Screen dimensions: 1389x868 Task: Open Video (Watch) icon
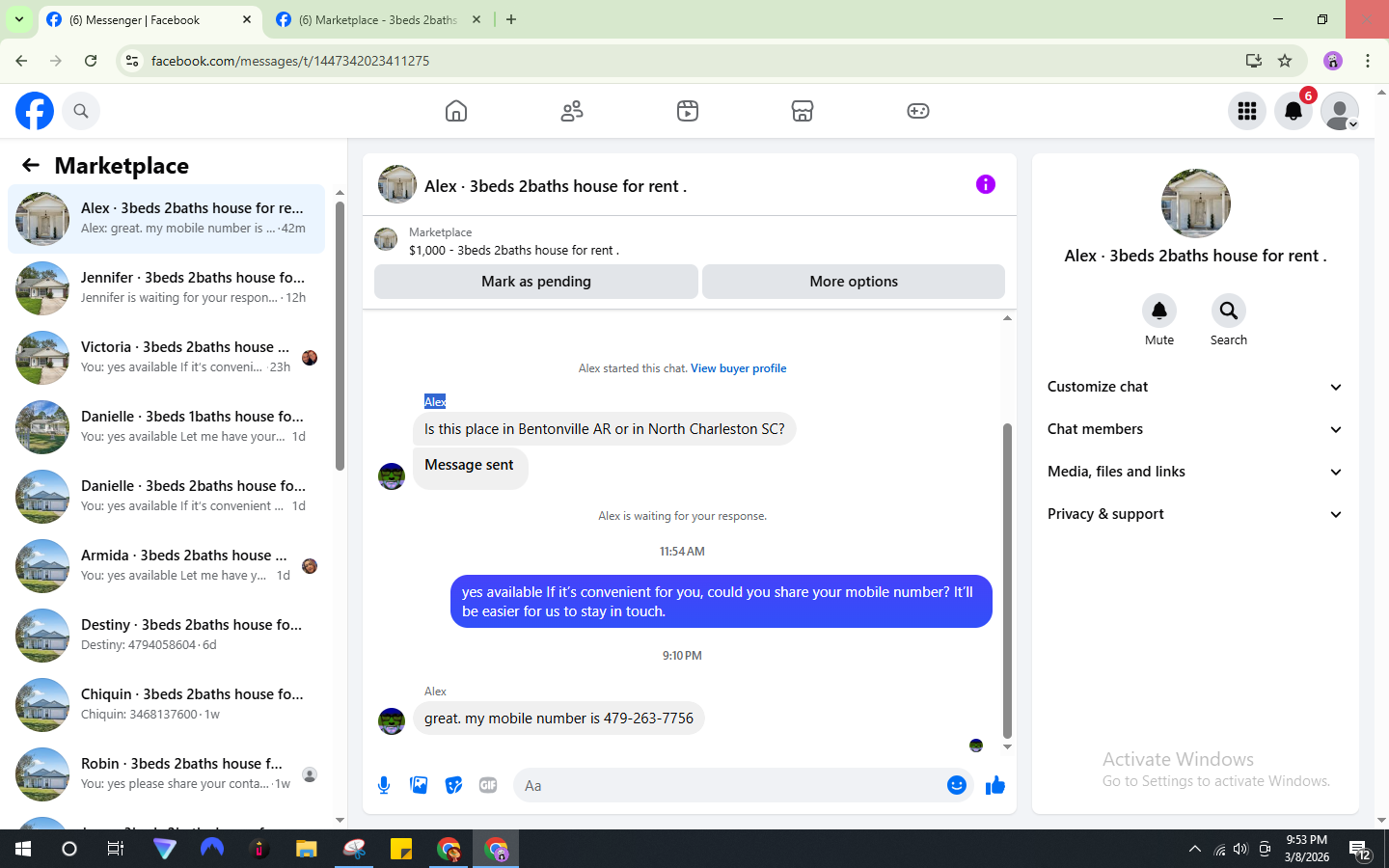tap(688, 111)
